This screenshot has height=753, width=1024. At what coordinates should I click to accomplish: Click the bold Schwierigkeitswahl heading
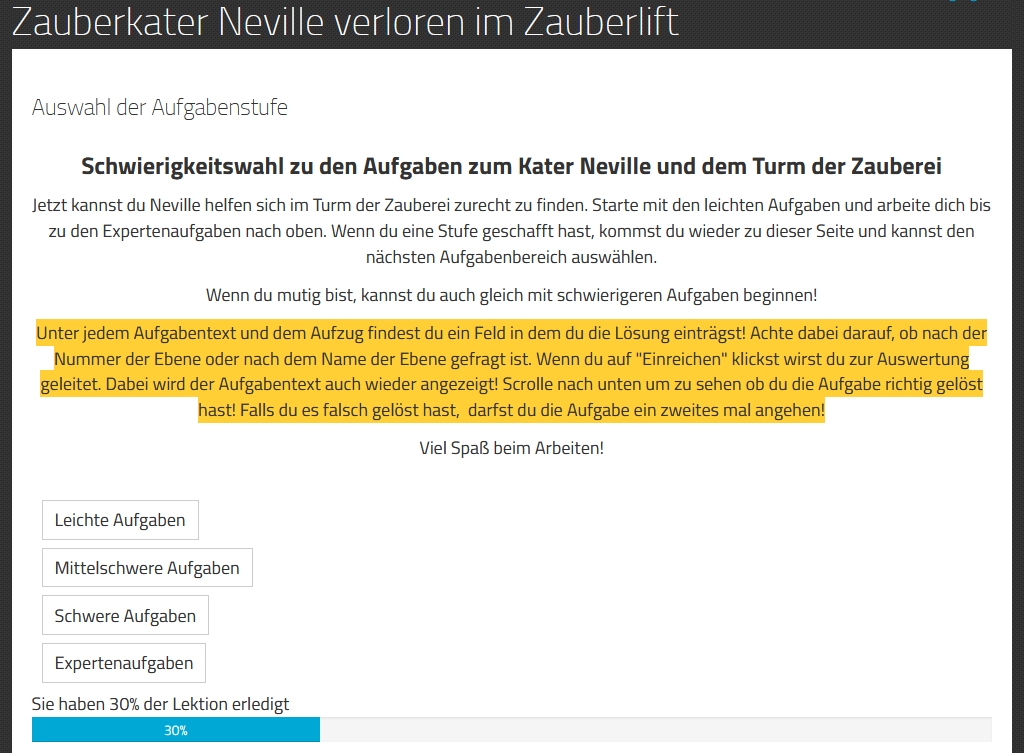pos(511,166)
